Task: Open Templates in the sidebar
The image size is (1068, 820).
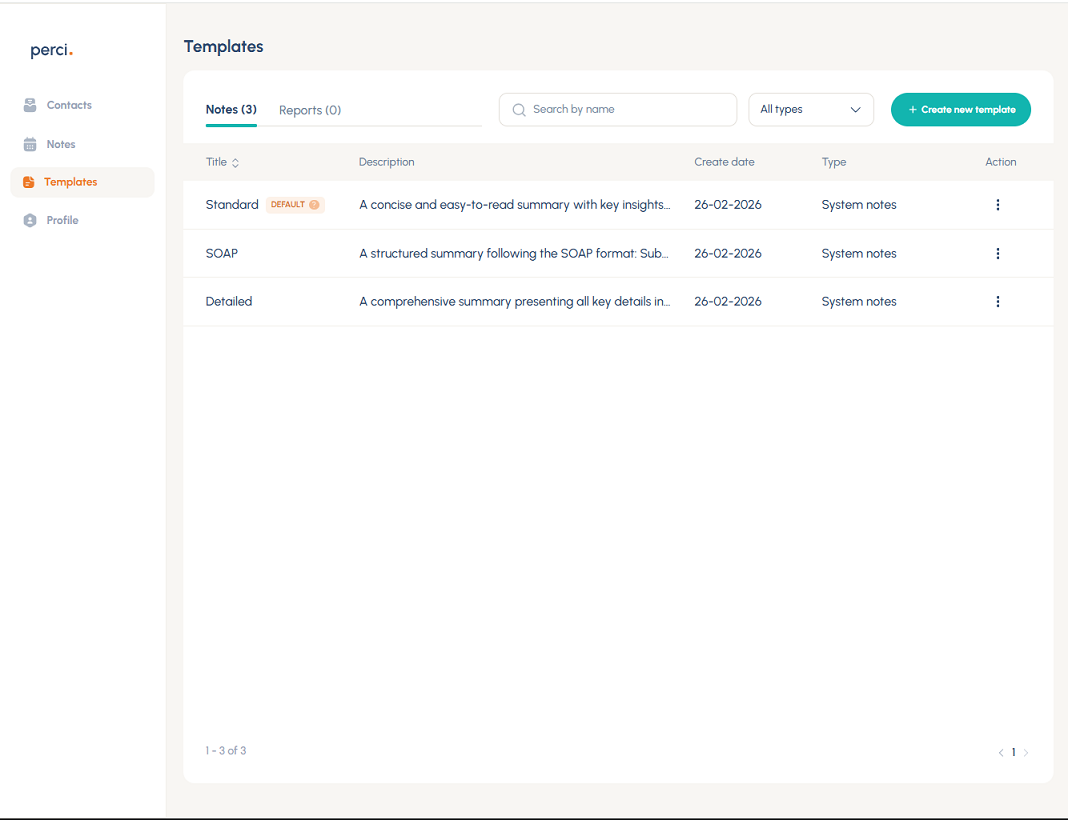Action: [82, 182]
